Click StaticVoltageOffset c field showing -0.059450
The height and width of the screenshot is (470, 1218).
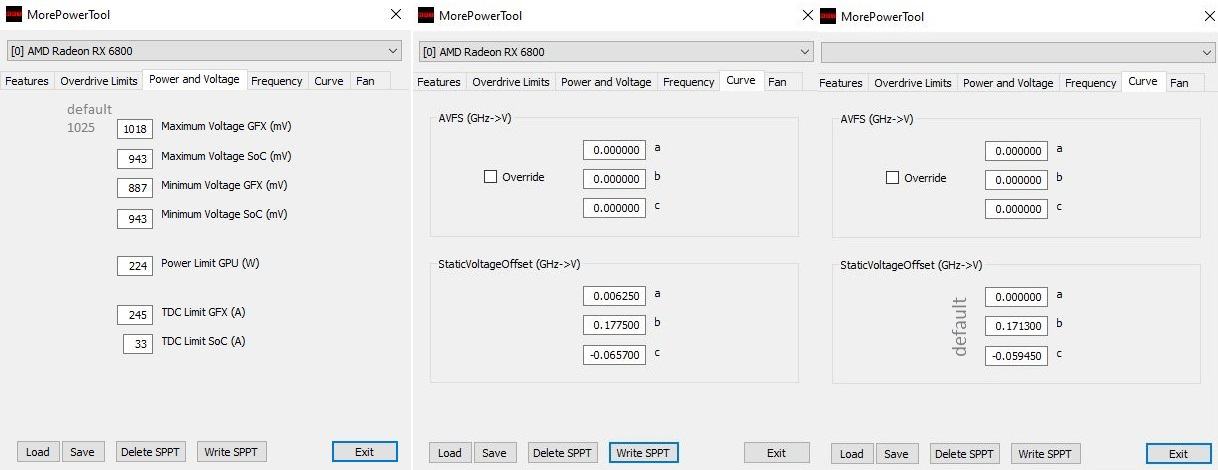(x=1016, y=356)
